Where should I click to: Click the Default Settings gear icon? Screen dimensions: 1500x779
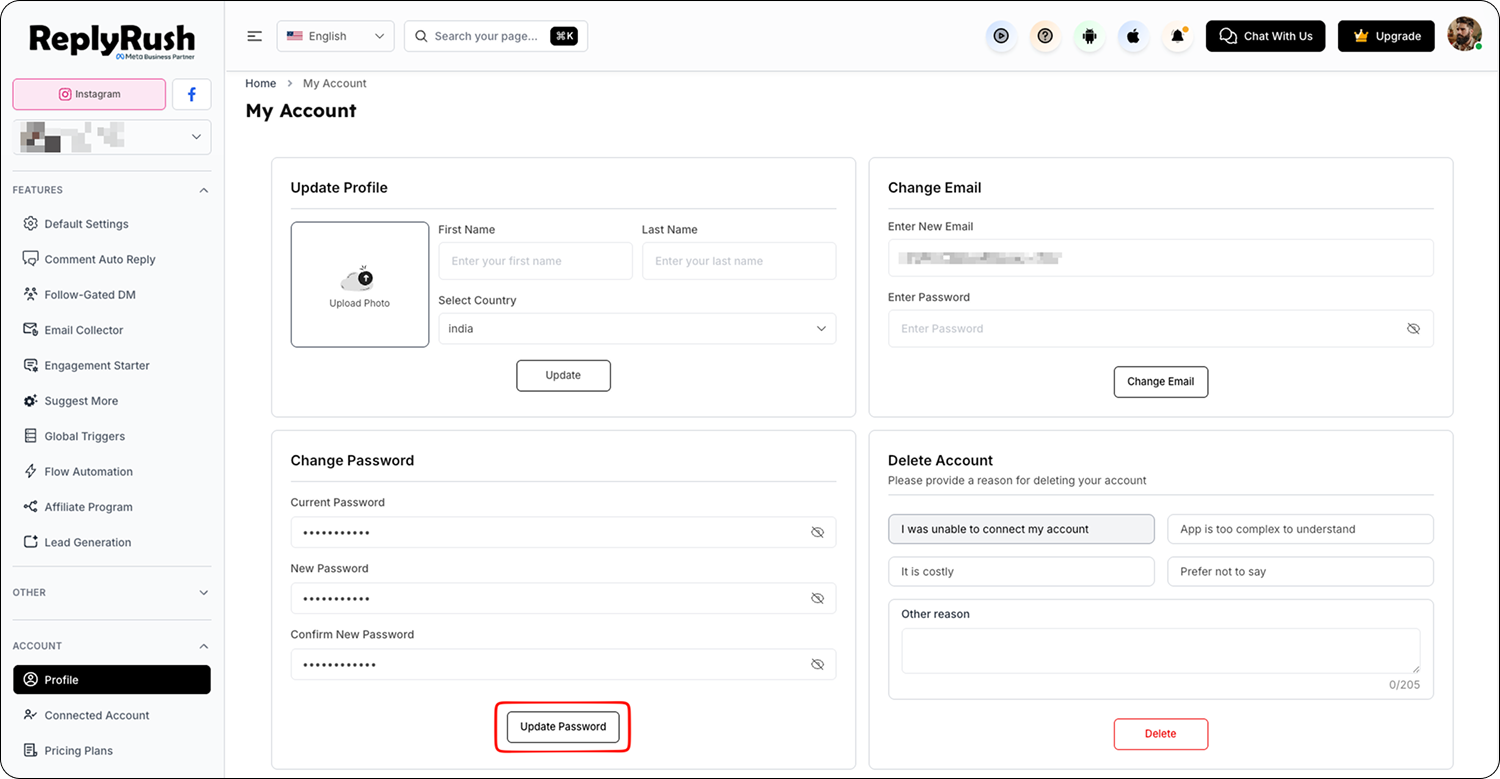(30, 224)
